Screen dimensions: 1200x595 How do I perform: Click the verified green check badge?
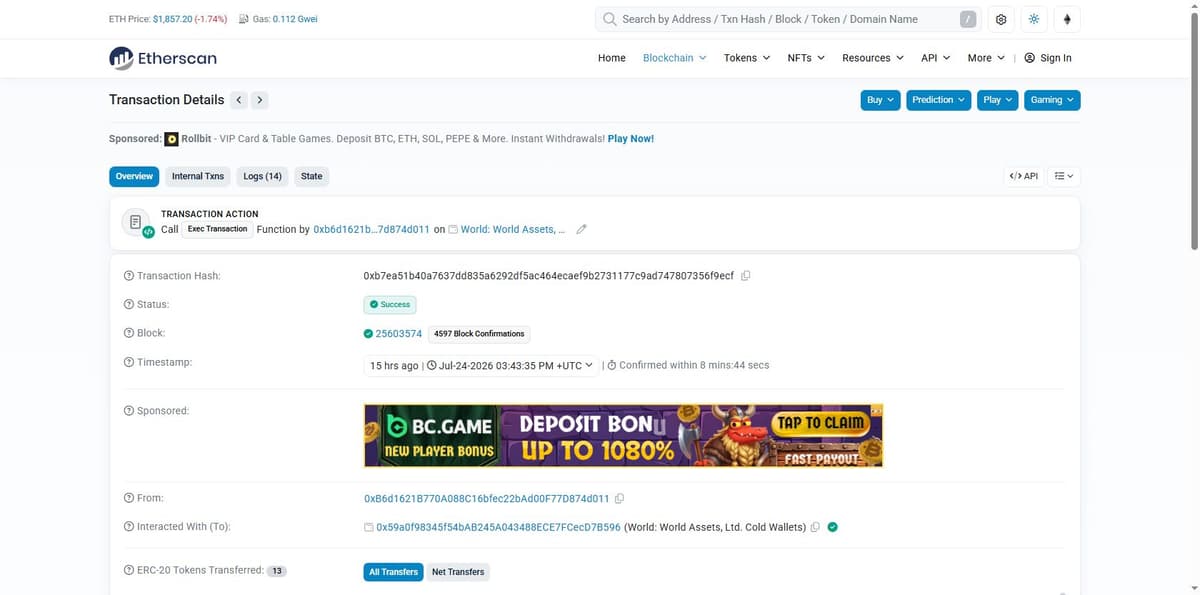(833, 527)
